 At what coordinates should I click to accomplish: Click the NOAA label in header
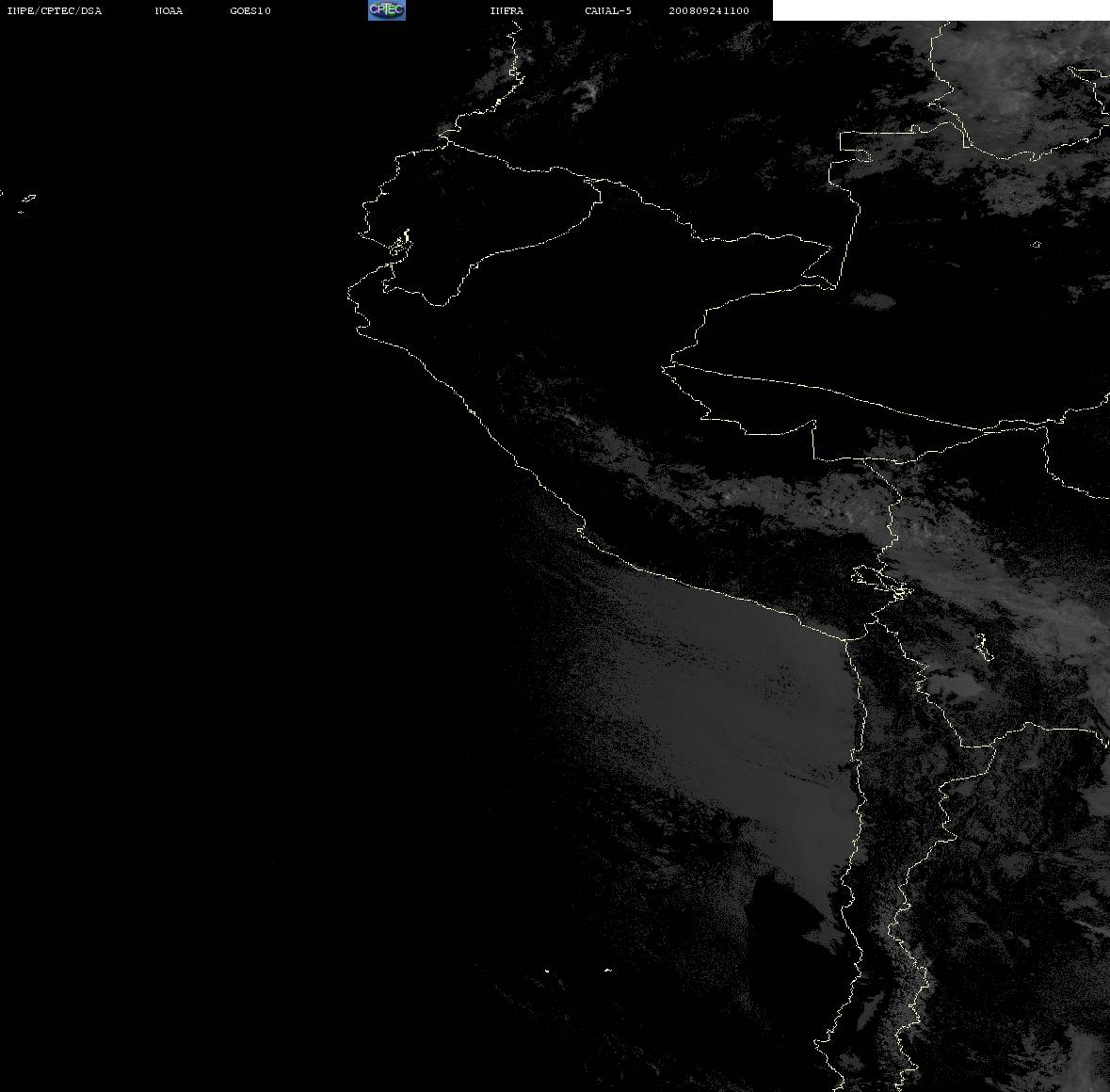point(169,10)
